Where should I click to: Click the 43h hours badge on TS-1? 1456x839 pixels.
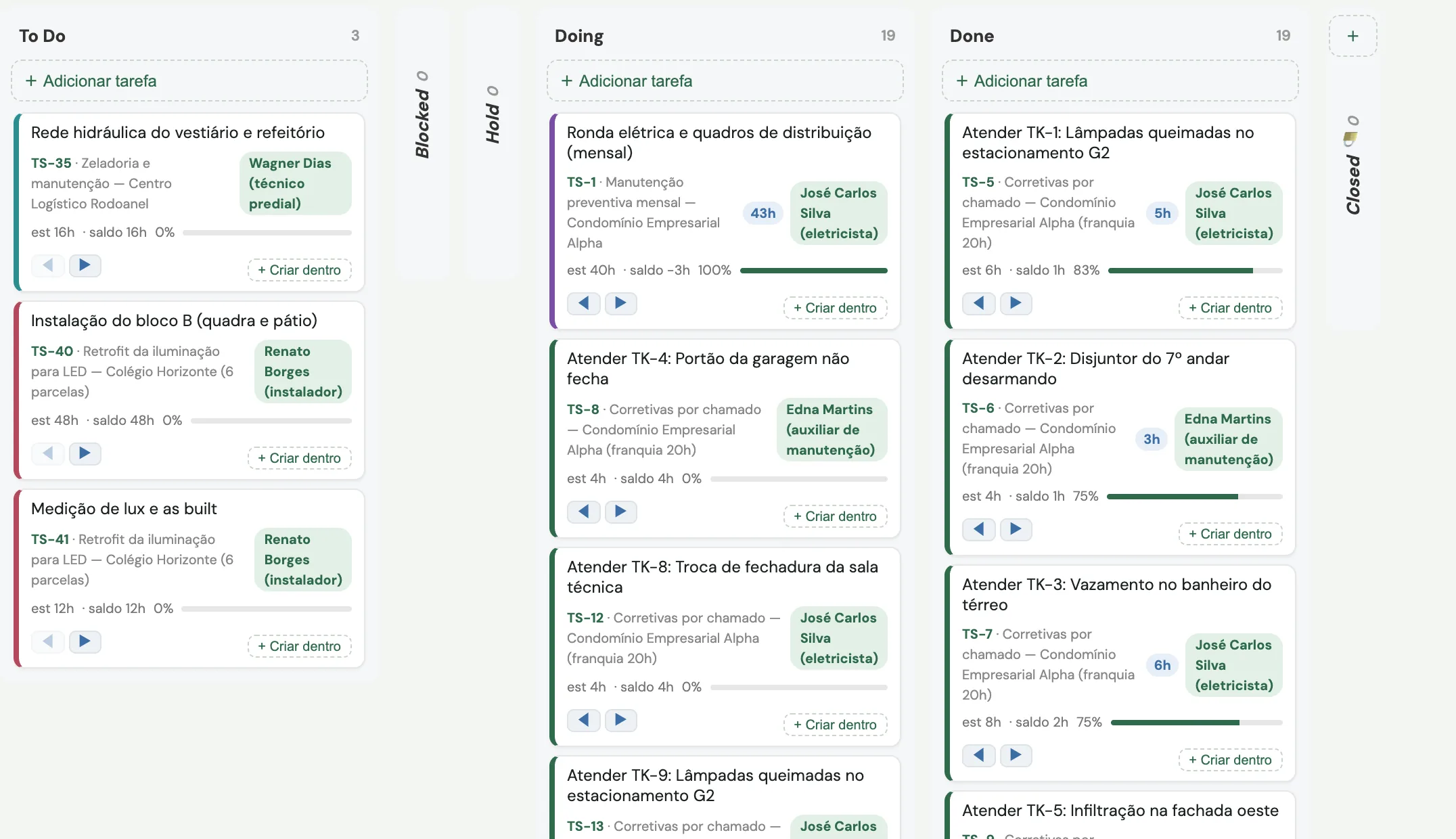coord(763,213)
